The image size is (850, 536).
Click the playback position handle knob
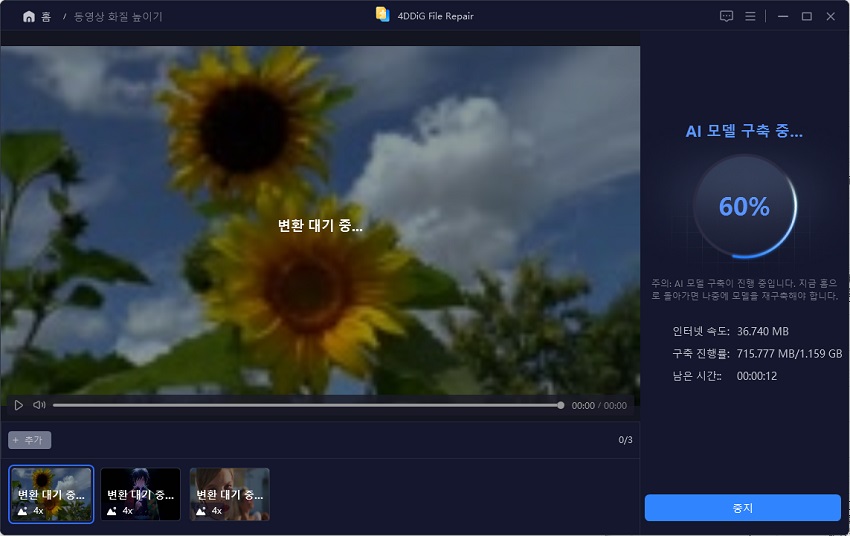561,405
